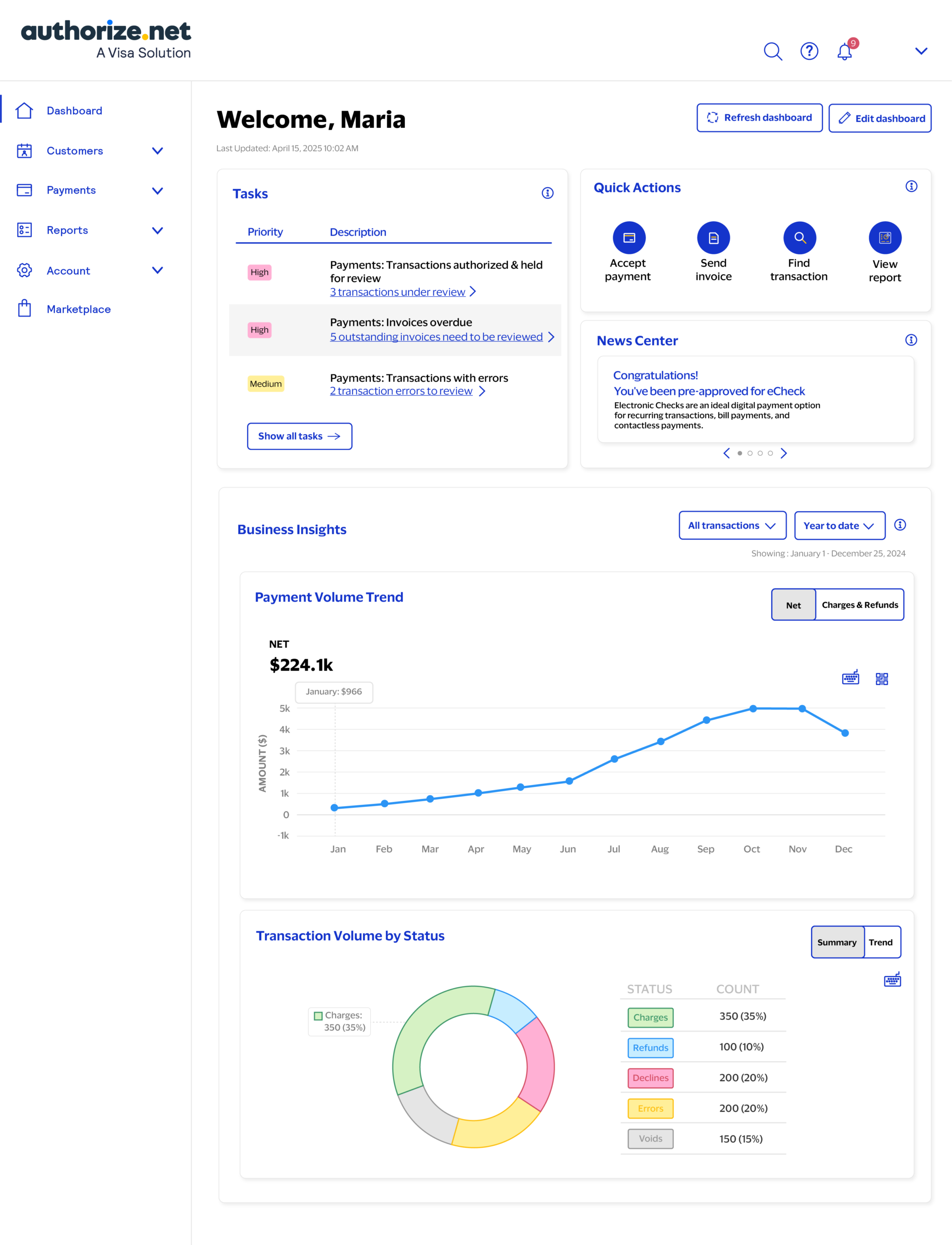The width and height of the screenshot is (952, 1245).
Task: Click keyboard icon on Payment Volume Trend chart
Action: click(x=850, y=677)
